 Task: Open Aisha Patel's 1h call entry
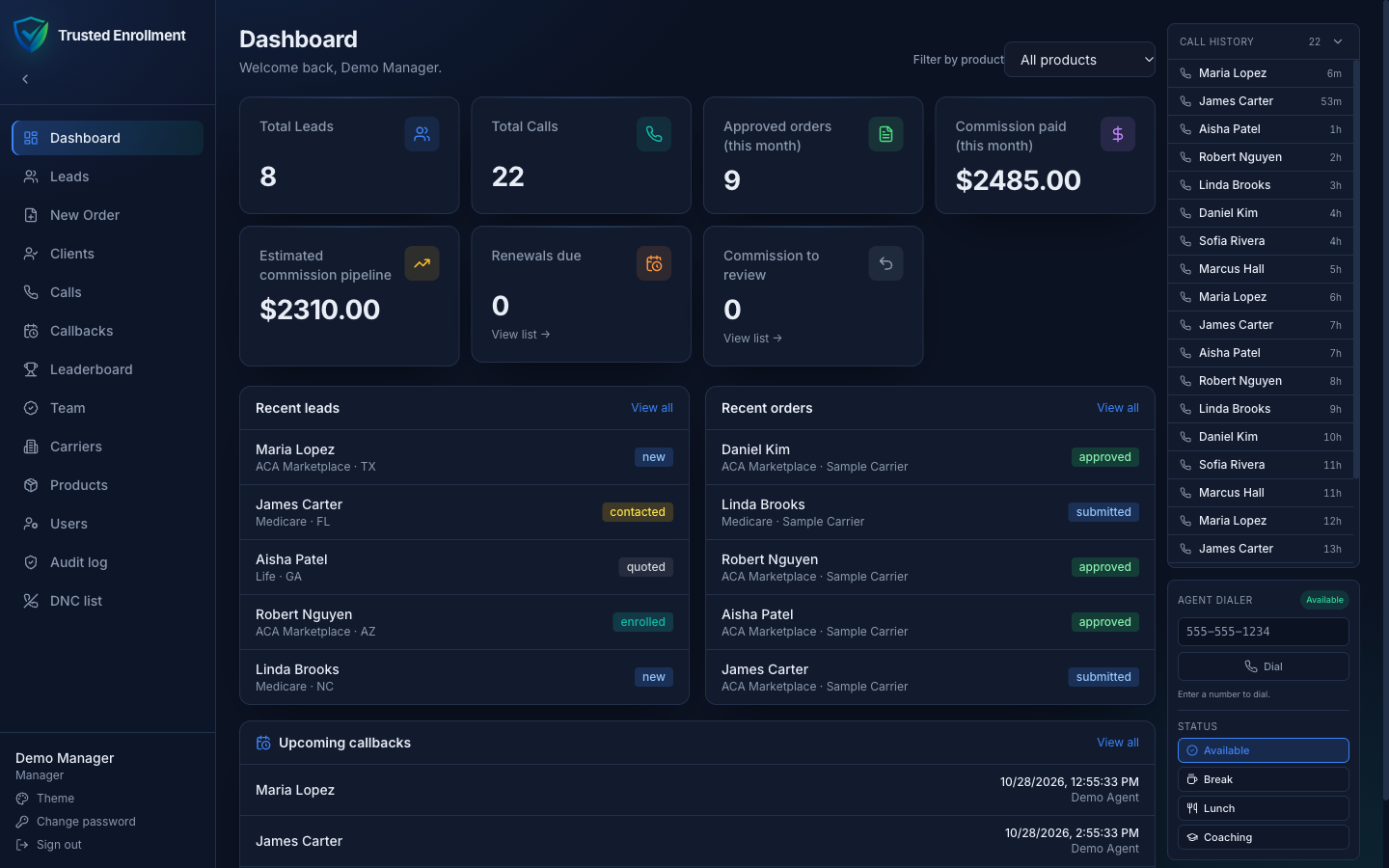(x=1260, y=129)
